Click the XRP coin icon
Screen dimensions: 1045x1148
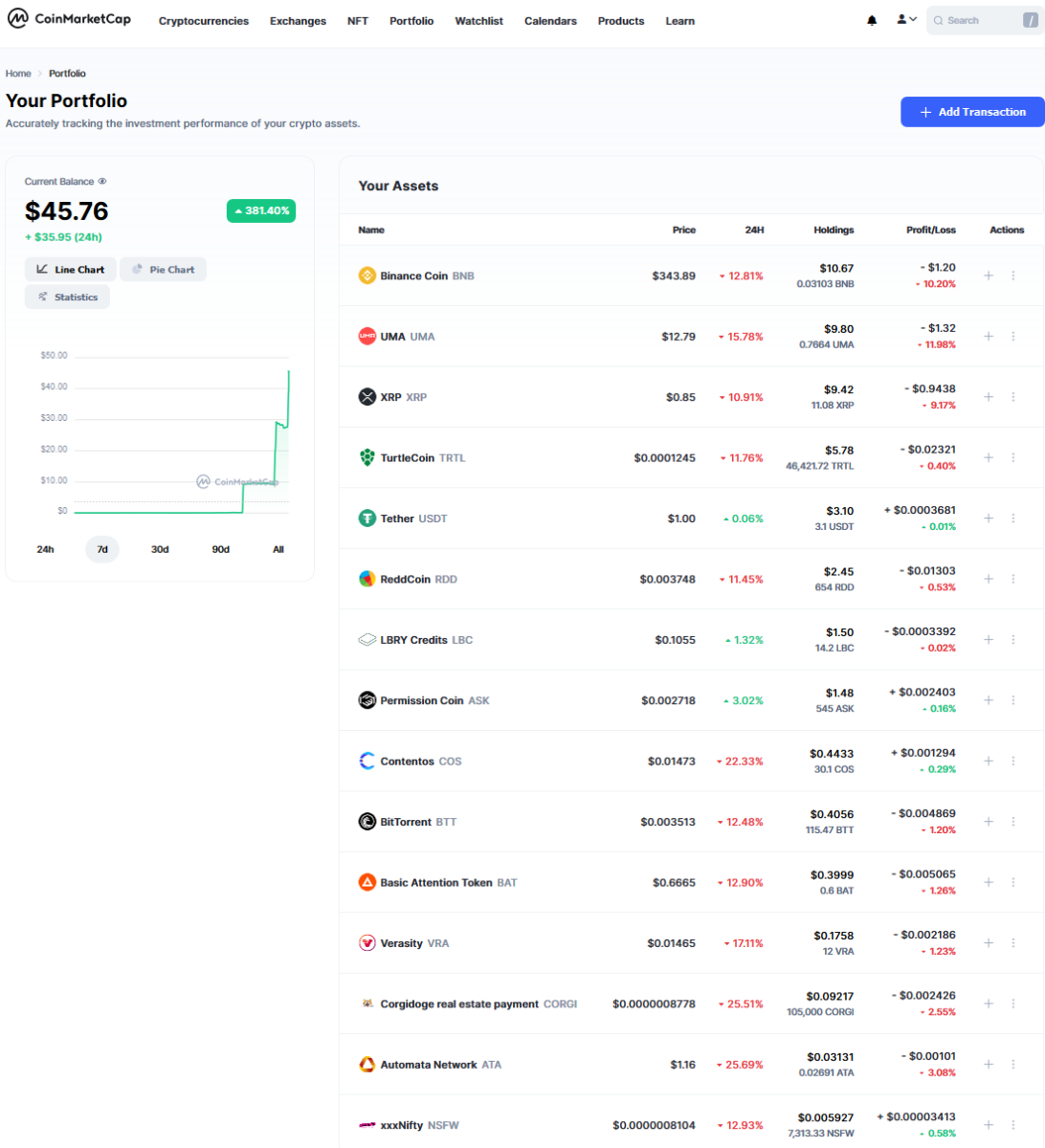367,396
